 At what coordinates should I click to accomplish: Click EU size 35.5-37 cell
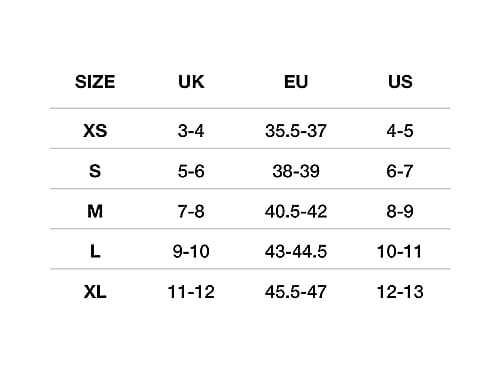(296, 131)
